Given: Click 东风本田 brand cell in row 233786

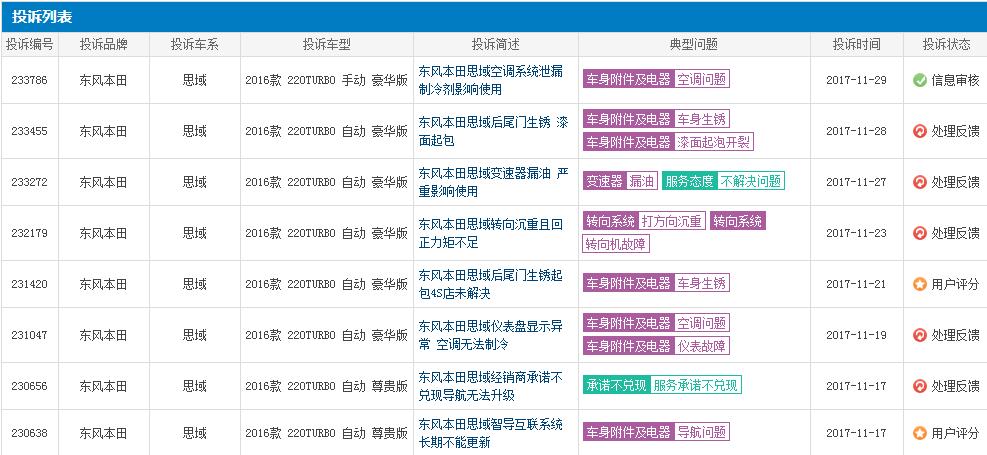Looking at the screenshot, I should 103,80.
